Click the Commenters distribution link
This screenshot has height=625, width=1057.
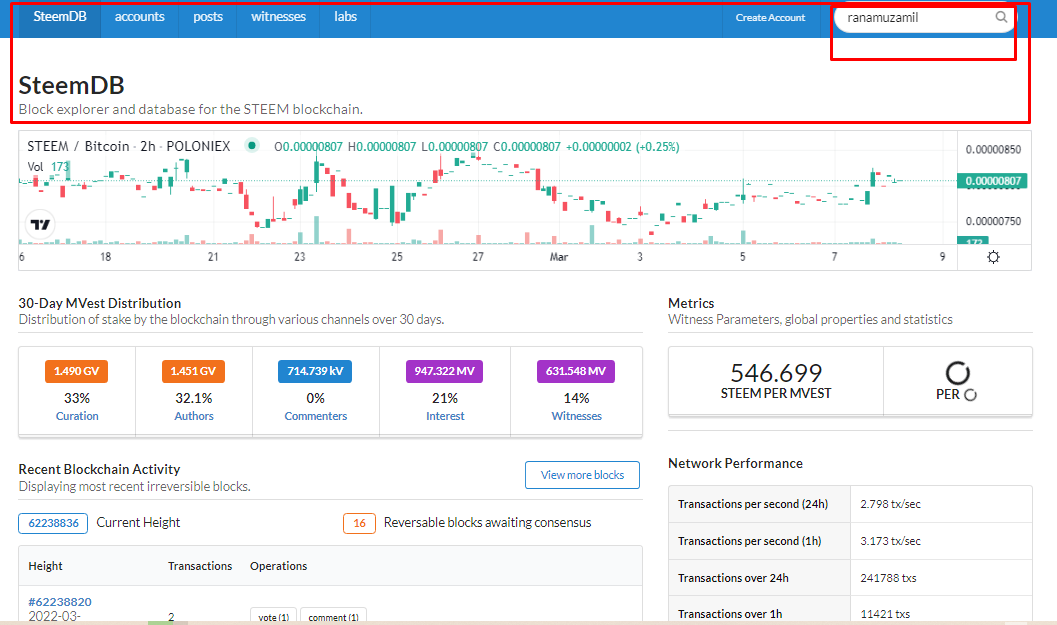(x=315, y=416)
